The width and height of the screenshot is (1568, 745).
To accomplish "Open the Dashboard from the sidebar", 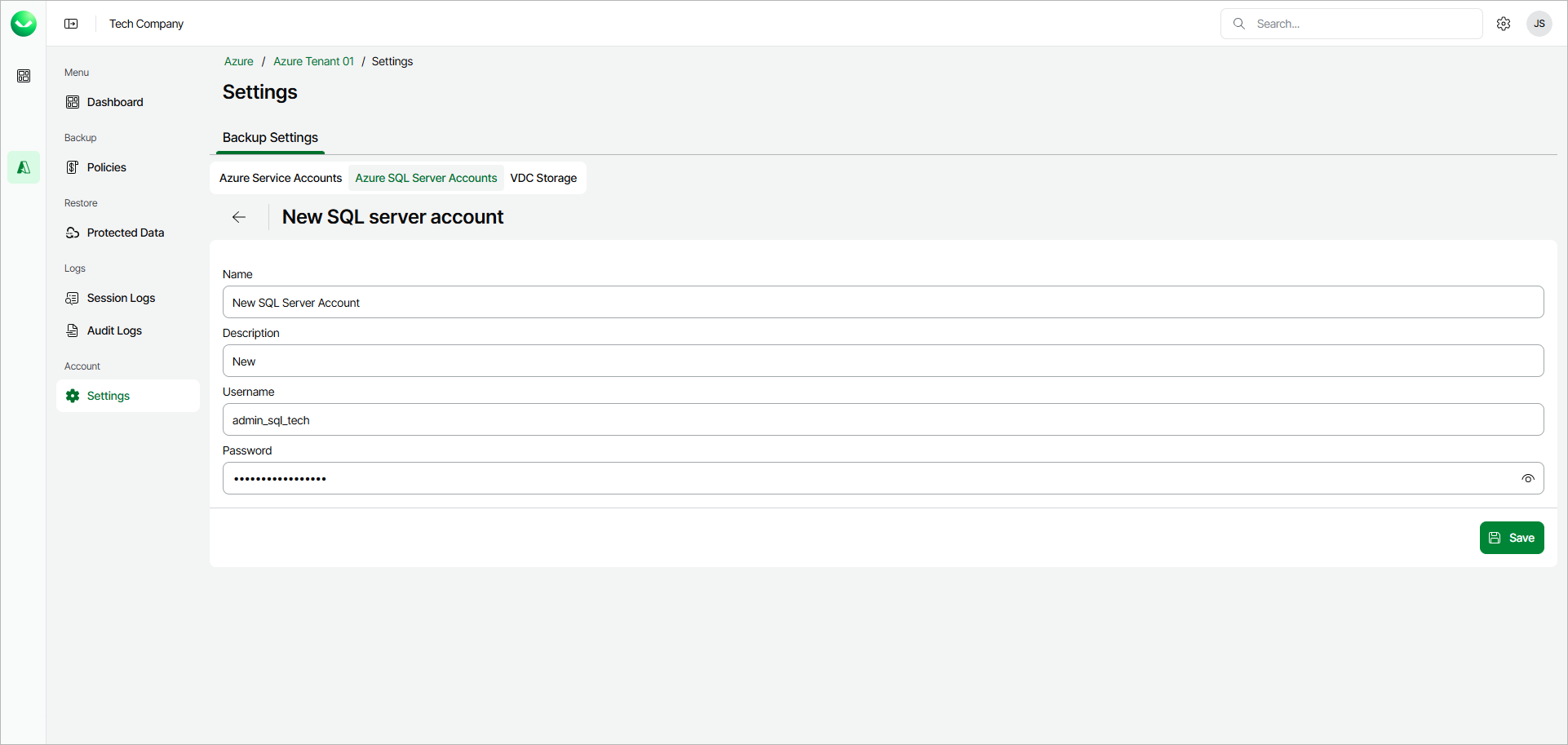I will 115,101.
